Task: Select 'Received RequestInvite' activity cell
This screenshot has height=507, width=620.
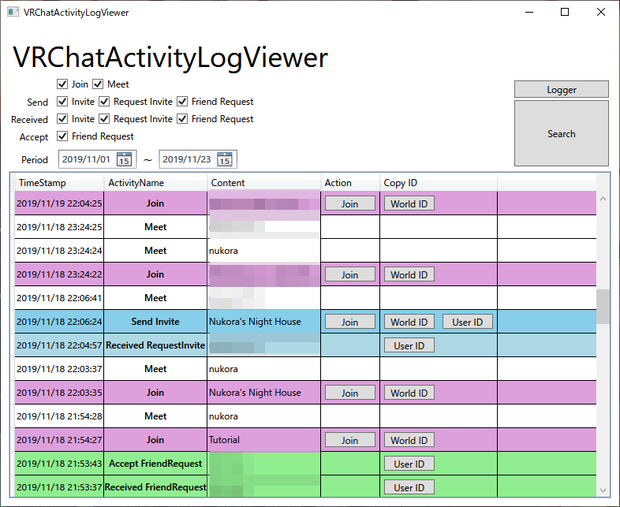Action: pyautogui.click(x=155, y=345)
